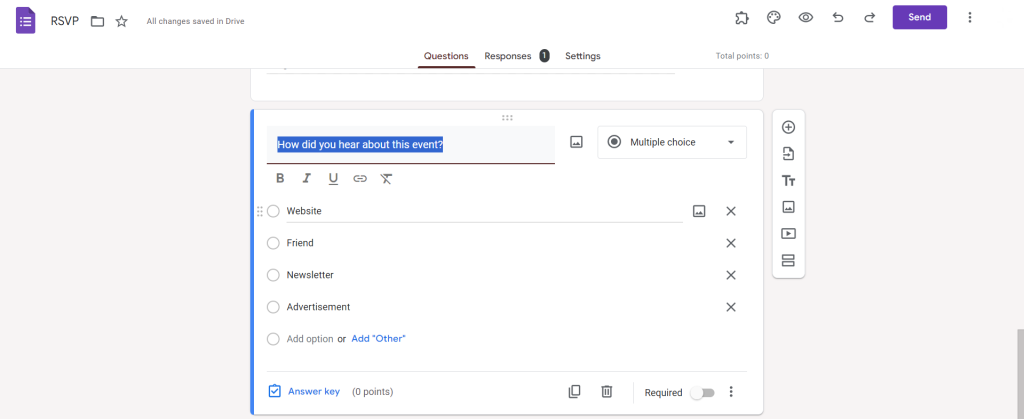The height and width of the screenshot is (419, 1024).
Task: Switch to the Settings tab
Action: tap(583, 56)
